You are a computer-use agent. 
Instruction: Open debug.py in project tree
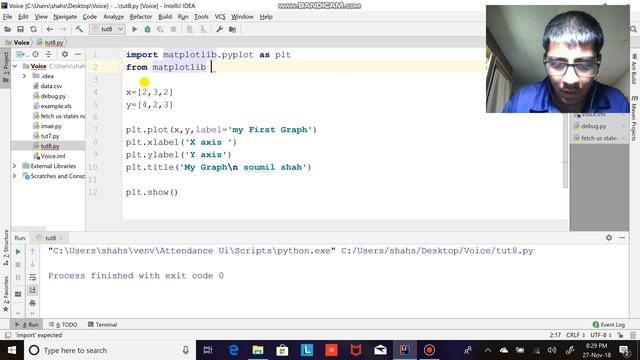click(53, 96)
